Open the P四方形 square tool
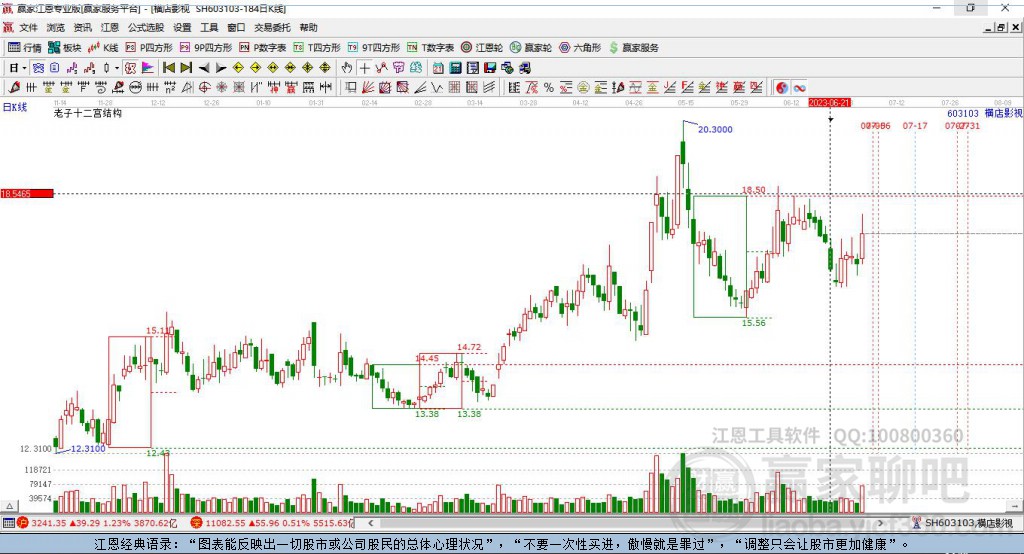The image size is (1024, 554). pyautogui.click(x=150, y=48)
